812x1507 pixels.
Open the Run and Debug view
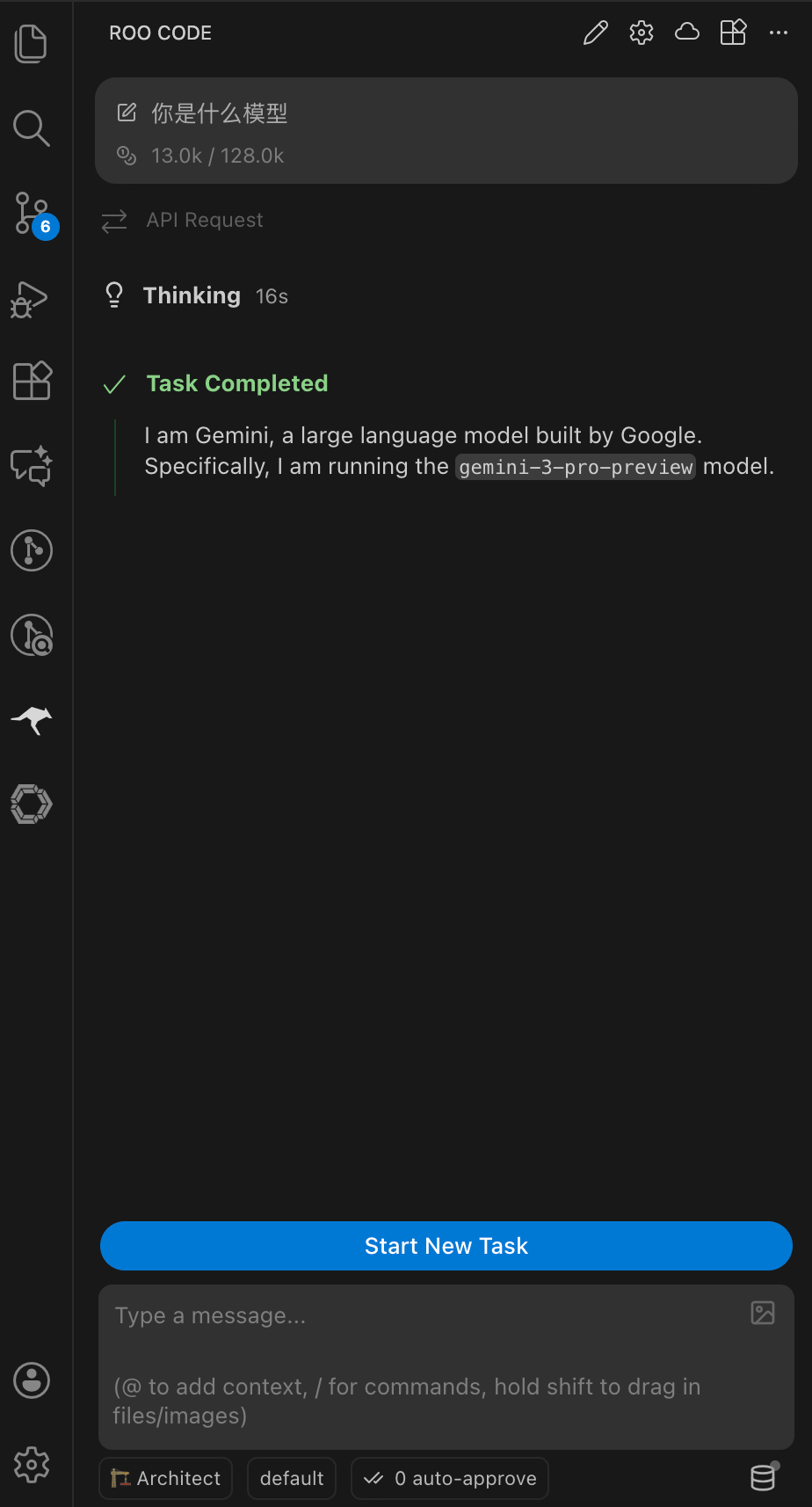[32, 299]
